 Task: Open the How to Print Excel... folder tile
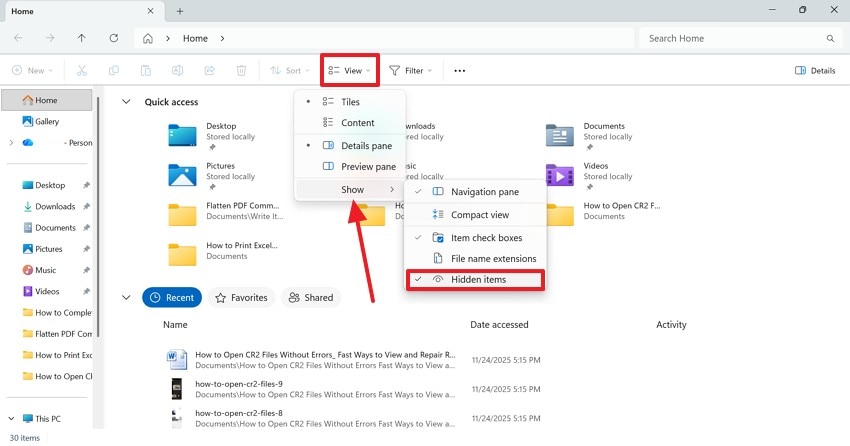point(223,255)
